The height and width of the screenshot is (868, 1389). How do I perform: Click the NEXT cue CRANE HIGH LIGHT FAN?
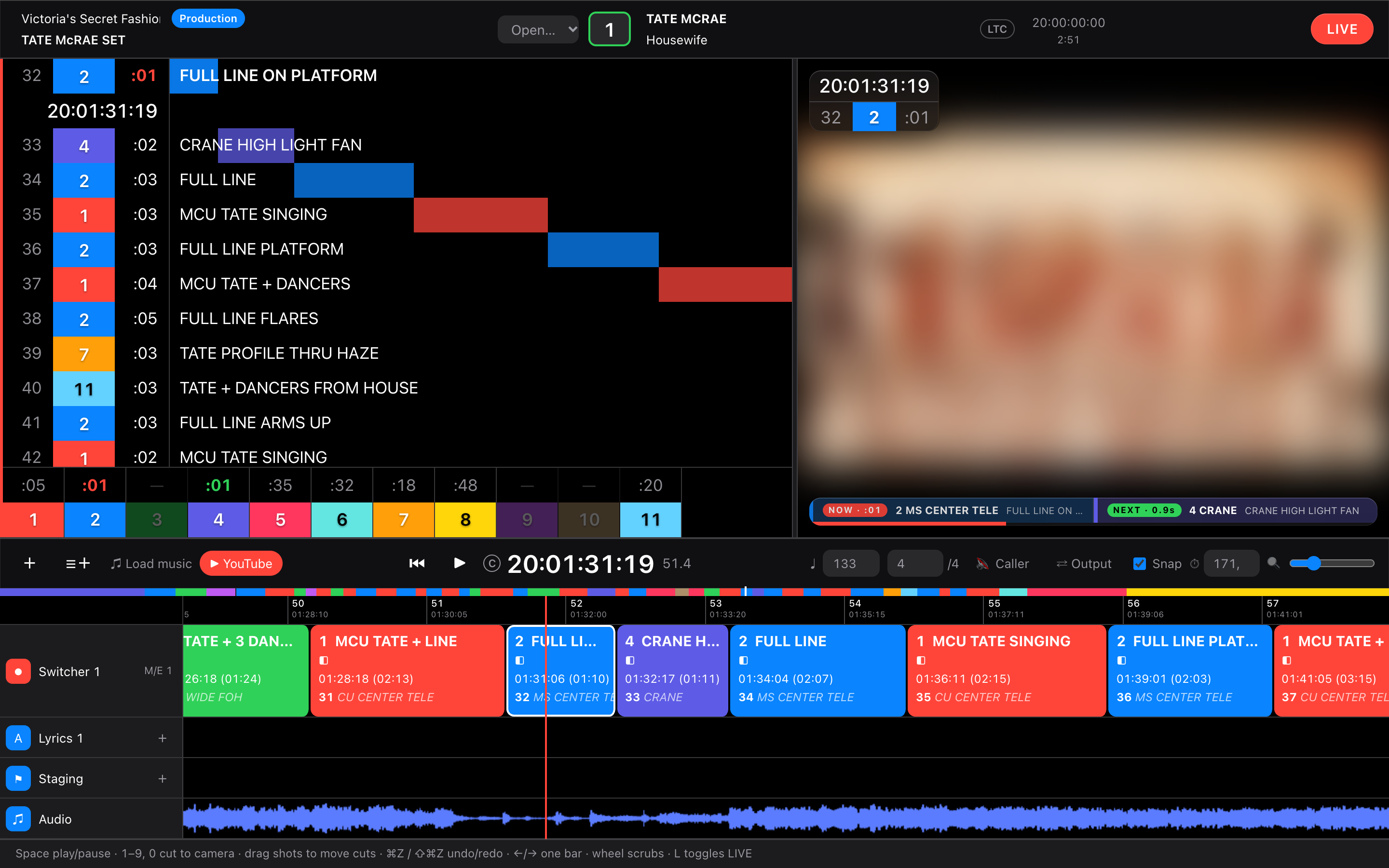[1236, 510]
